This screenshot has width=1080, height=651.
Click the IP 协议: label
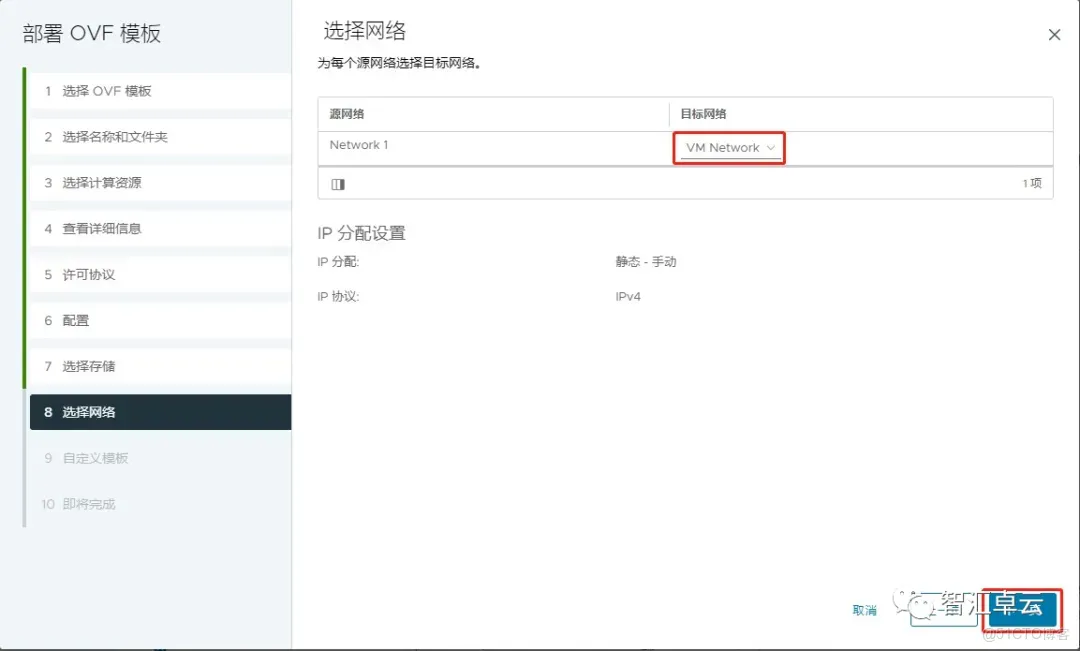[338, 297]
